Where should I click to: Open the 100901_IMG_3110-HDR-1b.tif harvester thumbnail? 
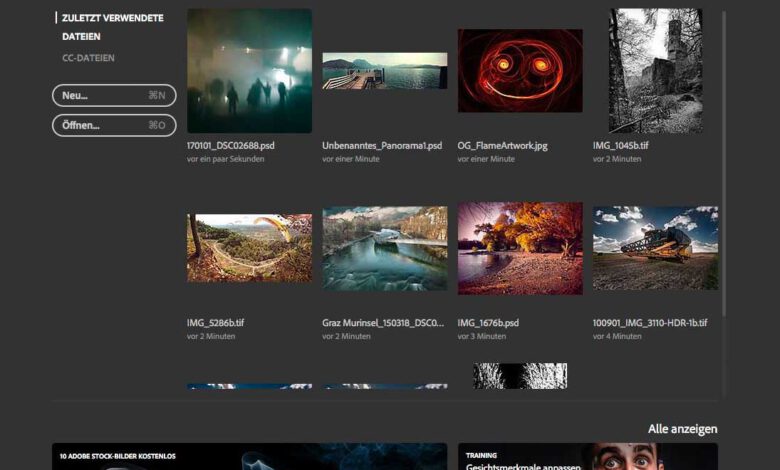pos(655,248)
